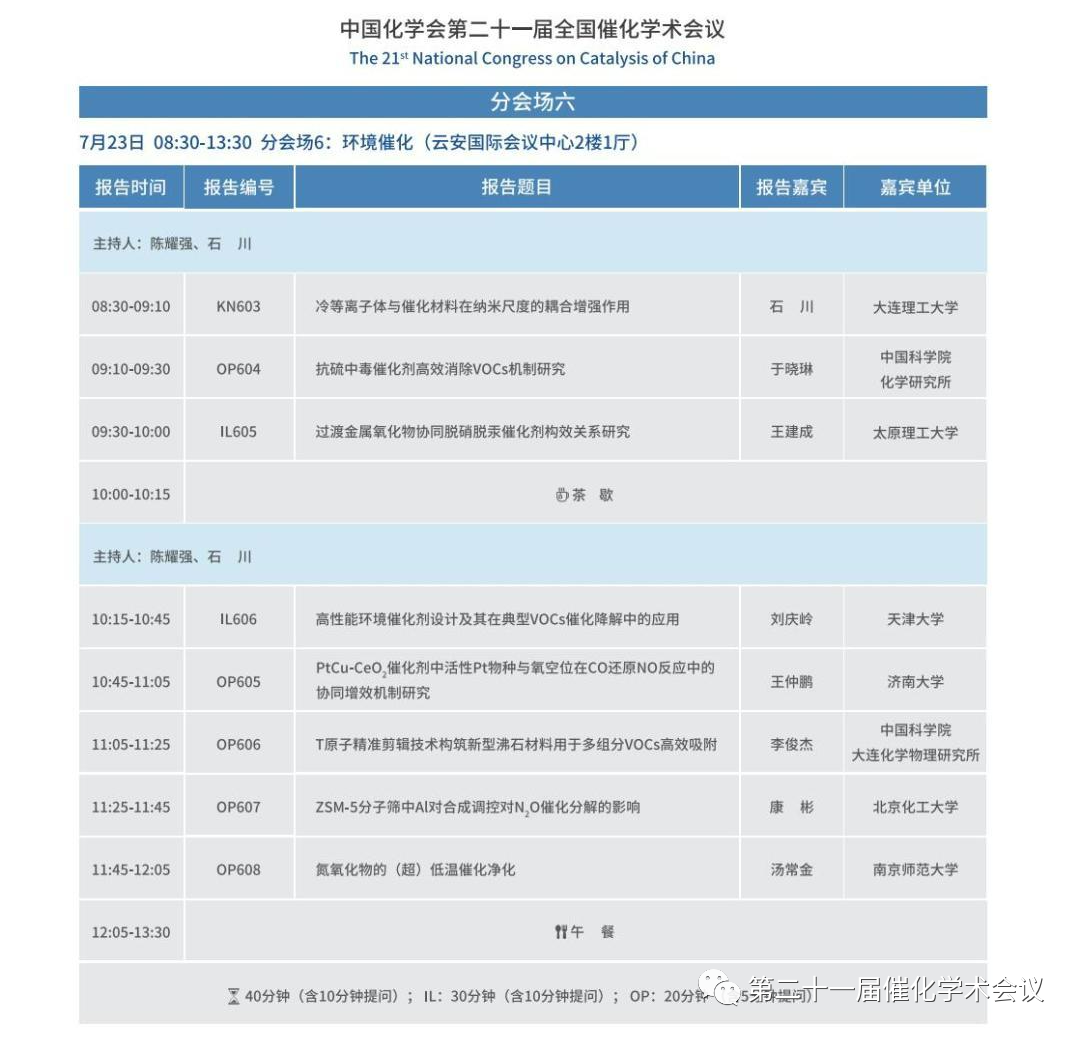This screenshot has width=1080, height=1038.
Task: Click the title T原子精准剪辑技术构筑新型沸石材料
Action: tap(517, 745)
